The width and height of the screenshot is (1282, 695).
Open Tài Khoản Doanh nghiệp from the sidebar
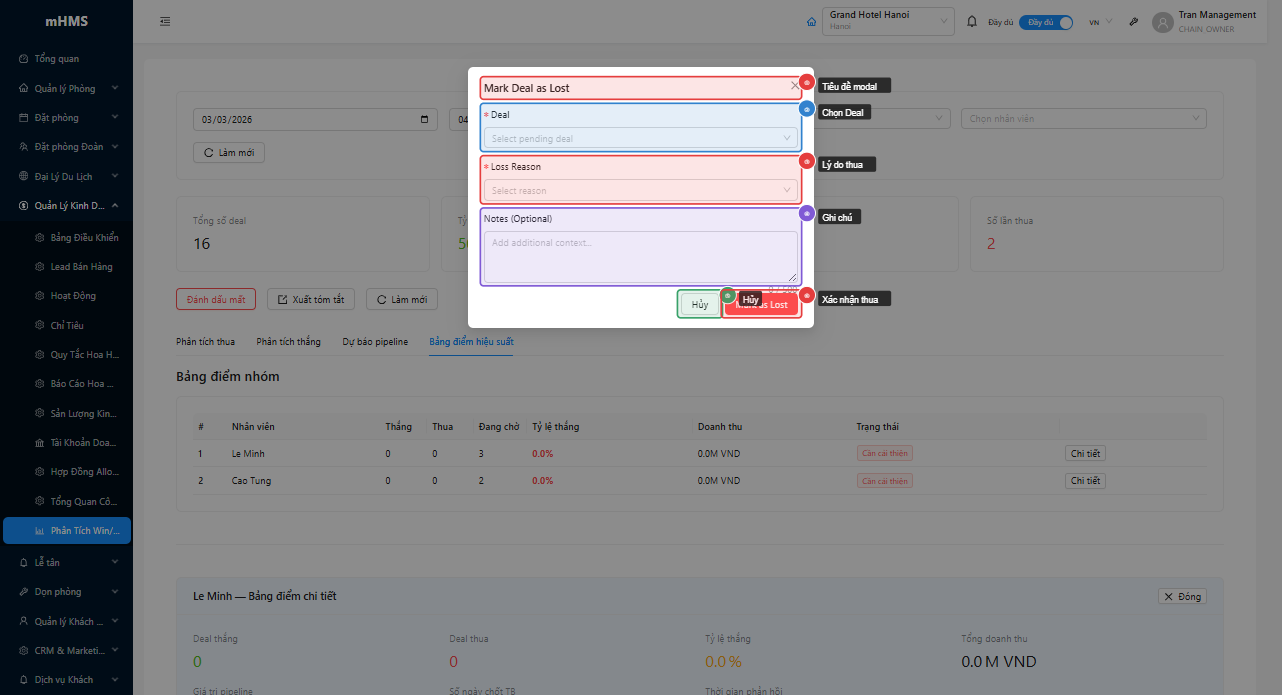(x=80, y=442)
